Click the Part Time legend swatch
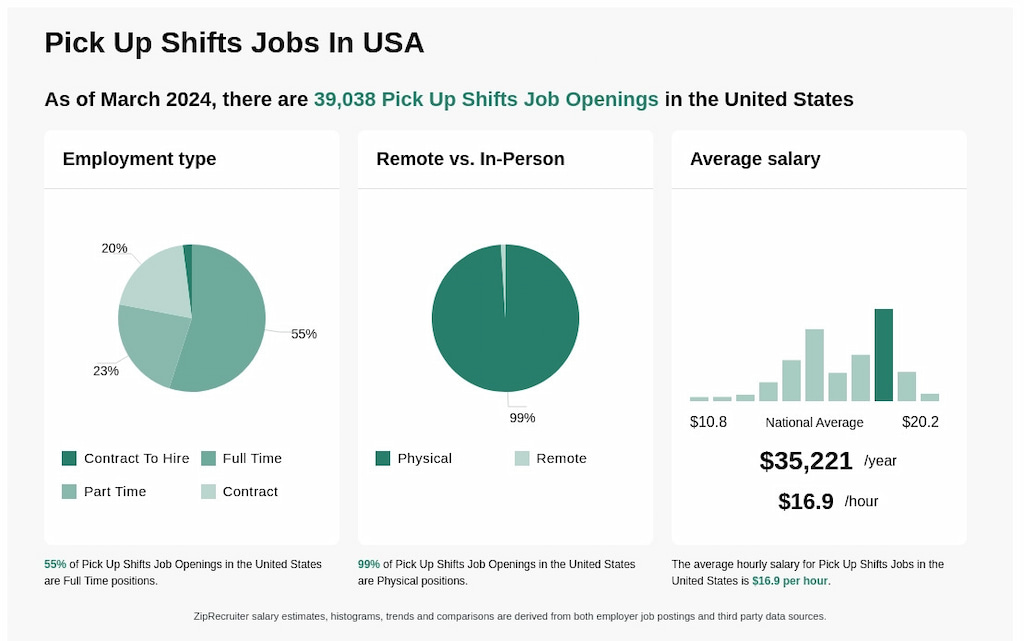This screenshot has height=641, width=1024. (x=69, y=491)
